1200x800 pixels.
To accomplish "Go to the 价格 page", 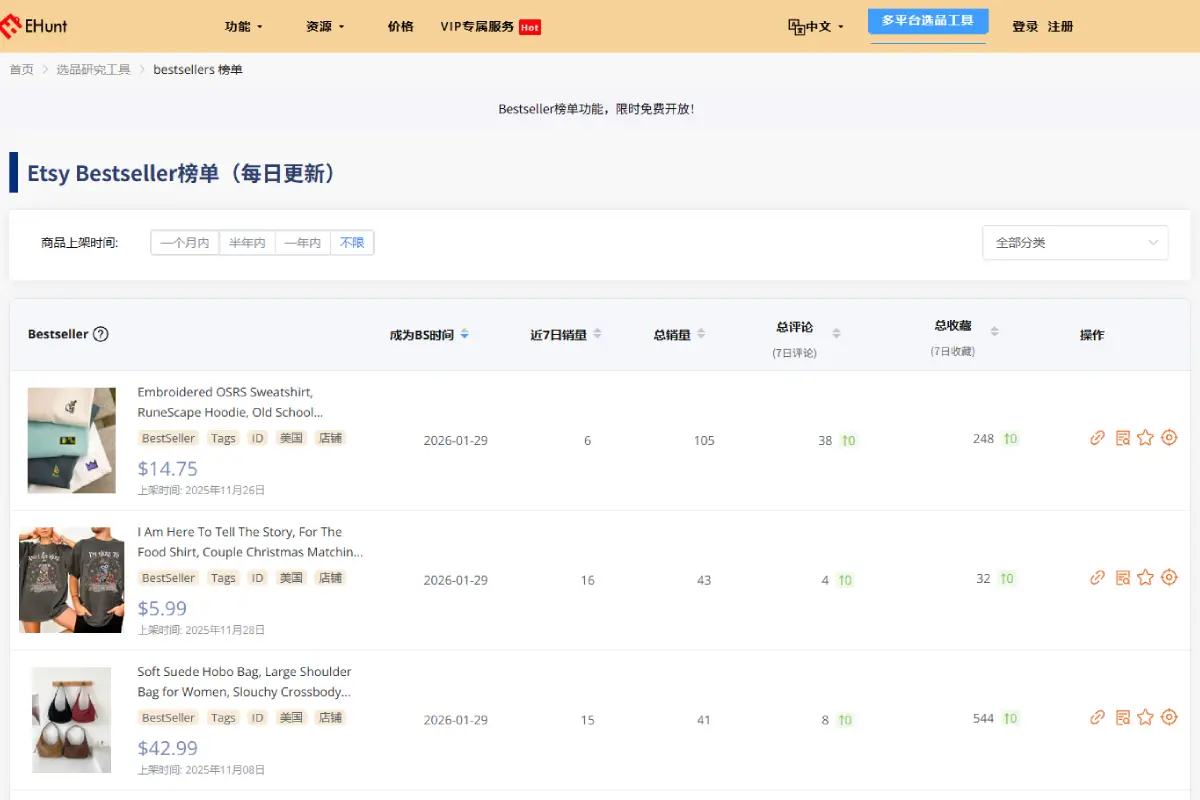I will coord(400,27).
